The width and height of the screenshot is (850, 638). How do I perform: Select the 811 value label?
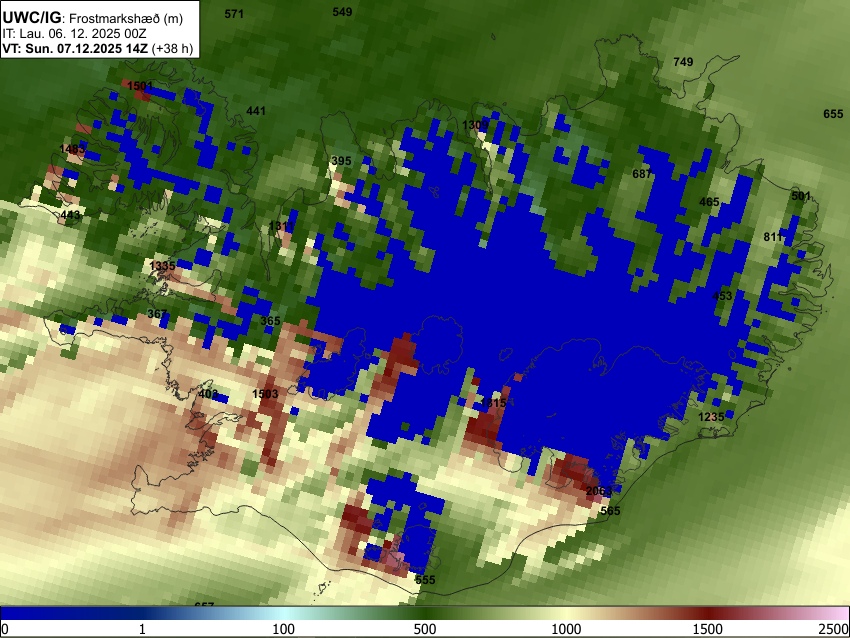[773, 237]
